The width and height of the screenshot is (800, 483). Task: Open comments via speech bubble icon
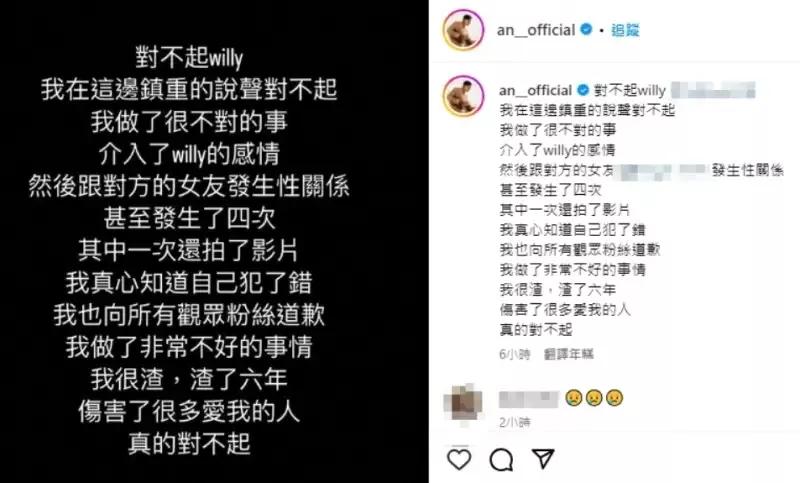(x=501, y=460)
